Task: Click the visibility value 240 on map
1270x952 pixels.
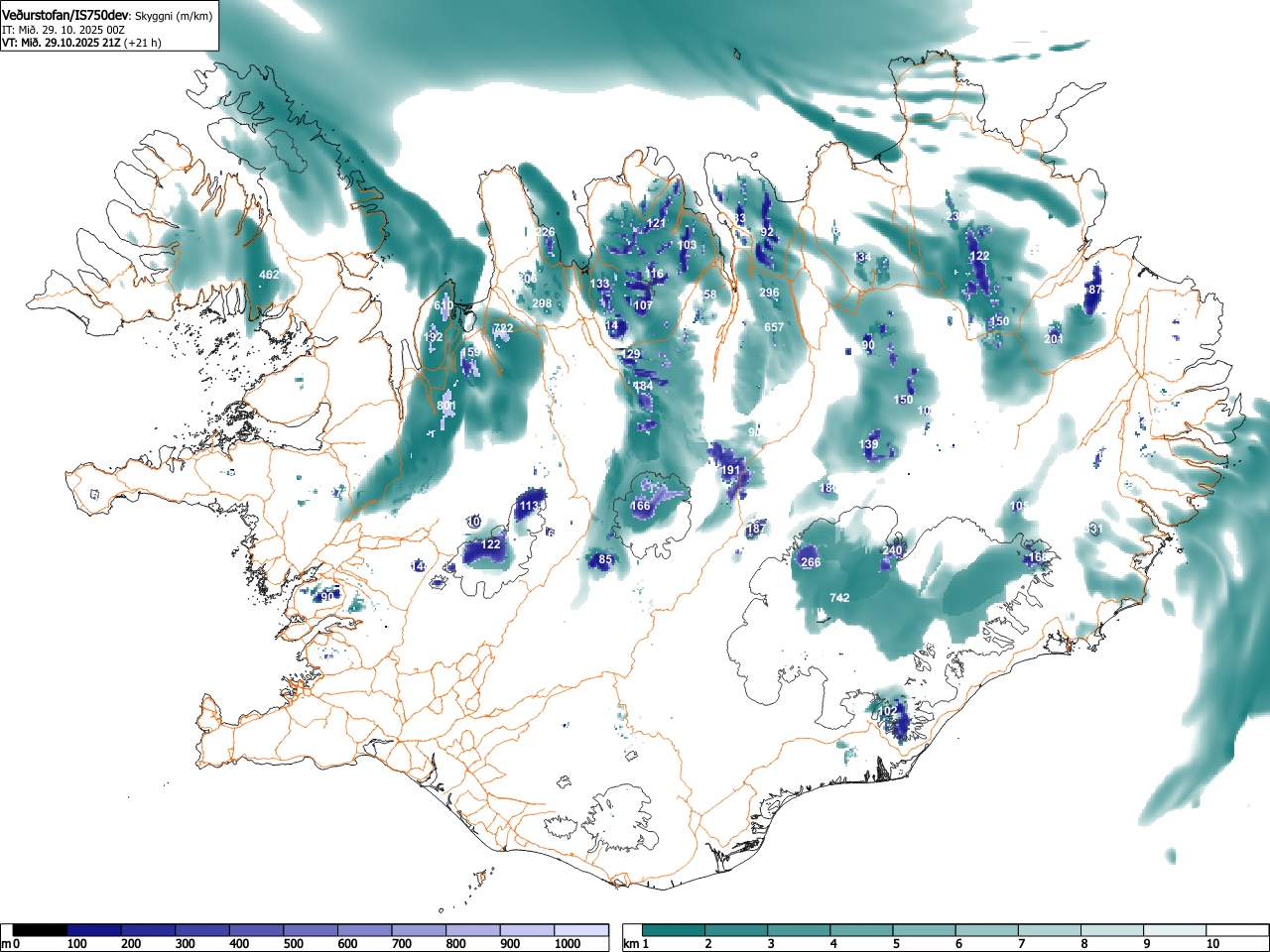Action: pyautogui.click(x=892, y=550)
